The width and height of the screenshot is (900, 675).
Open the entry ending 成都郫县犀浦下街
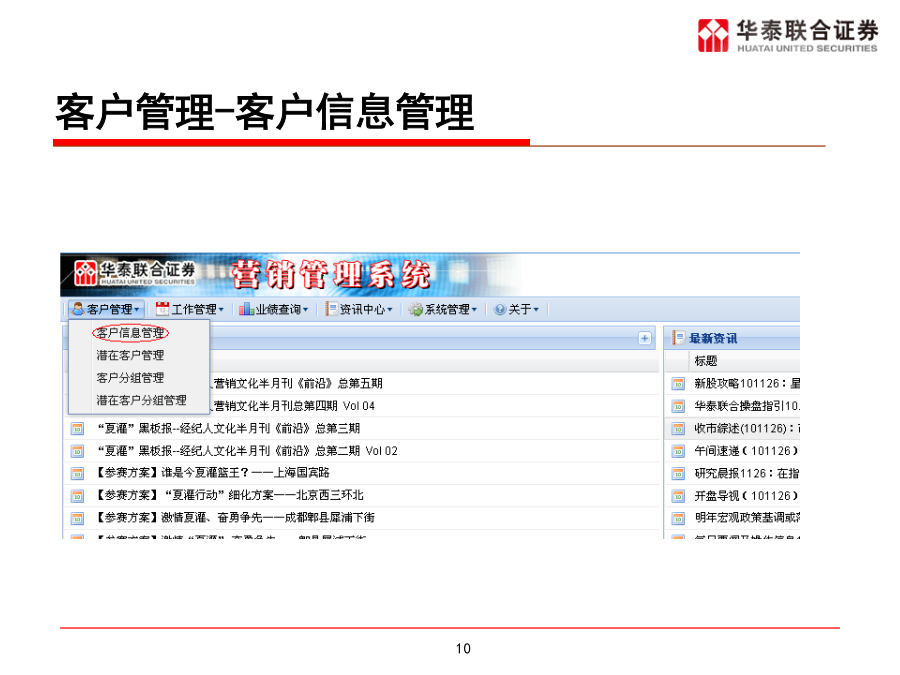pyautogui.click(x=235, y=518)
